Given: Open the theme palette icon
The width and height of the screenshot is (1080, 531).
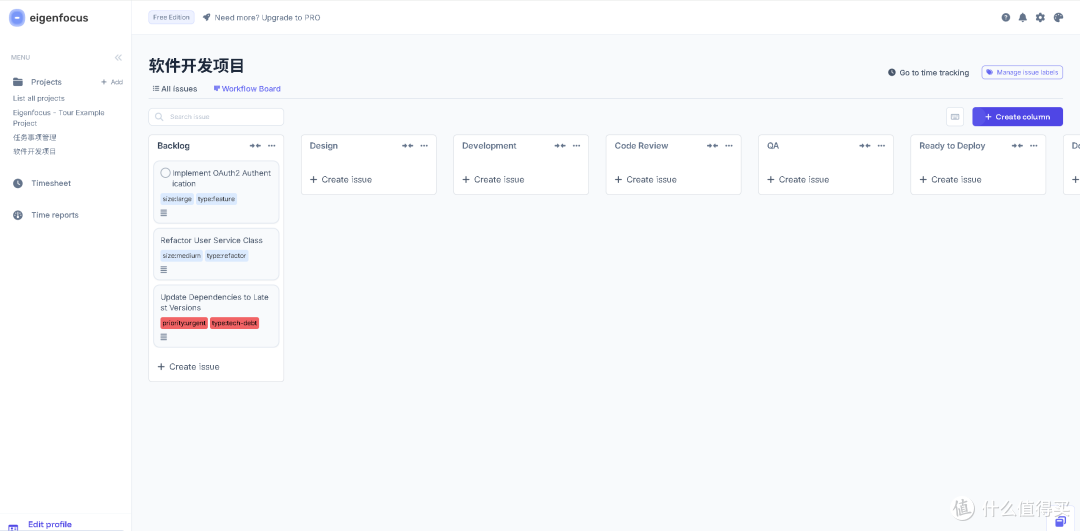Looking at the screenshot, I should tap(1059, 17).
